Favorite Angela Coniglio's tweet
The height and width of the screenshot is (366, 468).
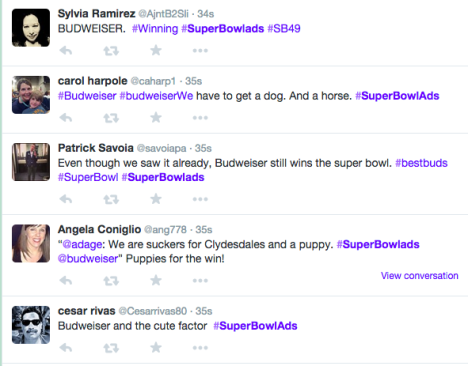click(x=156, y=280)
